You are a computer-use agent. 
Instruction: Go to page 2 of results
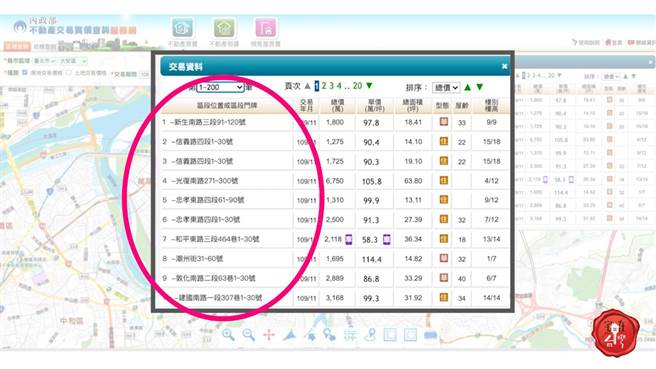(x=324, y=86)
